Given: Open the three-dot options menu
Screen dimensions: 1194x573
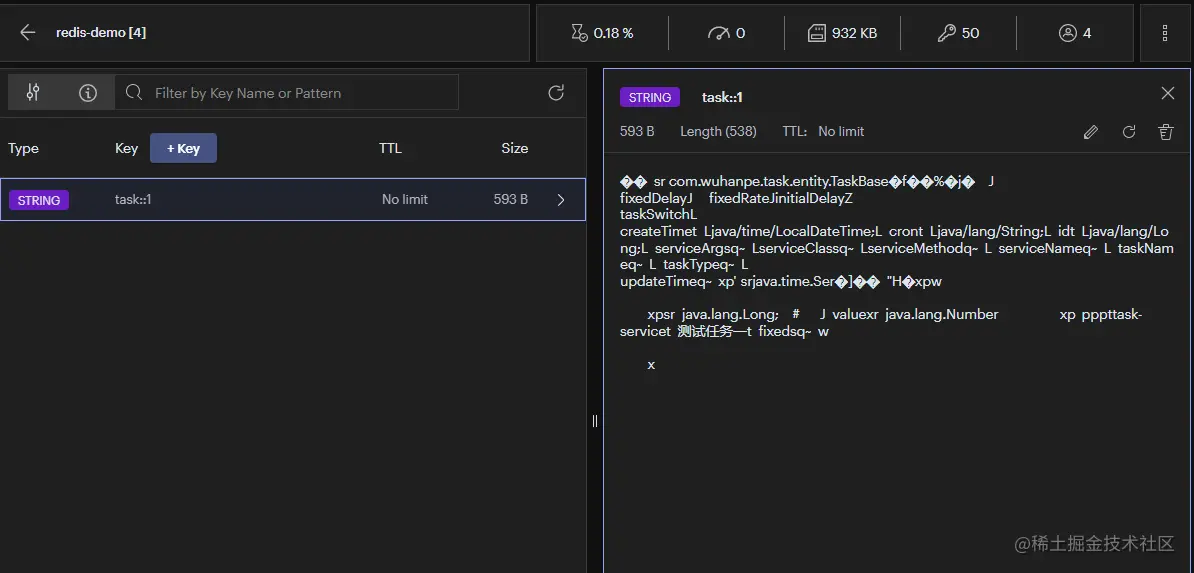Looking at the screenshot, I should point(1165,33).
